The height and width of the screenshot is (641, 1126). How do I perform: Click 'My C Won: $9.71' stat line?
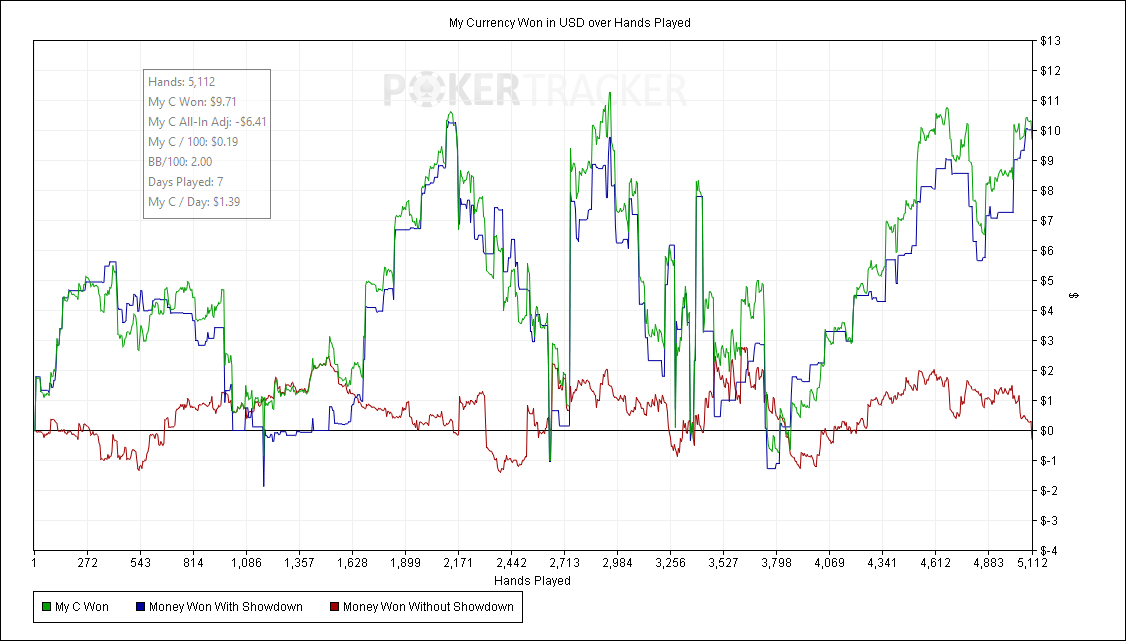pos(192,102)
